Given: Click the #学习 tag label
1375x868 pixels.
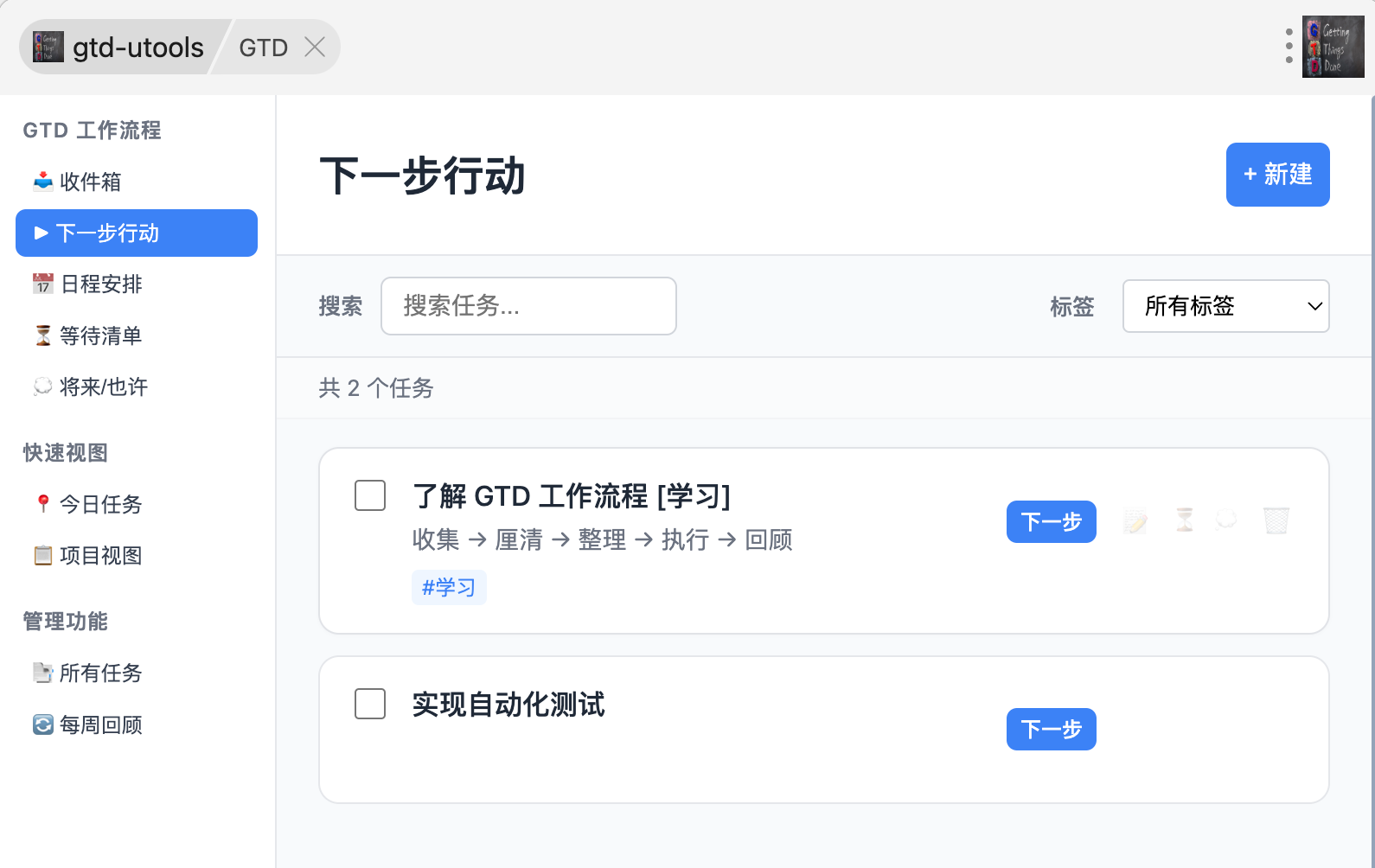Looking at the screenshot, I should (449, 588).
